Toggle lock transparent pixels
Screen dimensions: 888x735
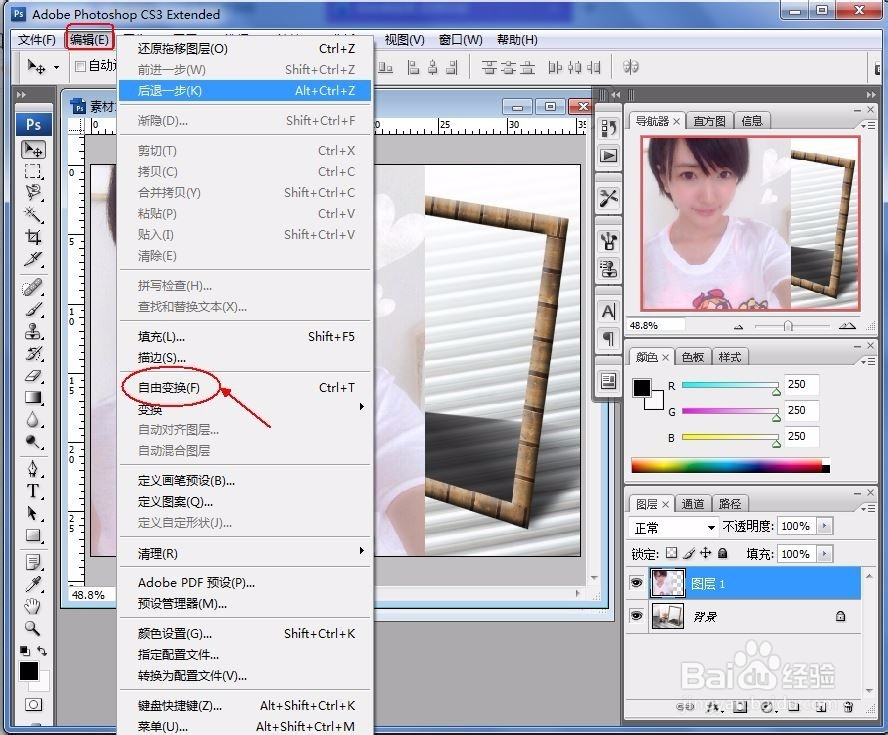coord(672,553)
